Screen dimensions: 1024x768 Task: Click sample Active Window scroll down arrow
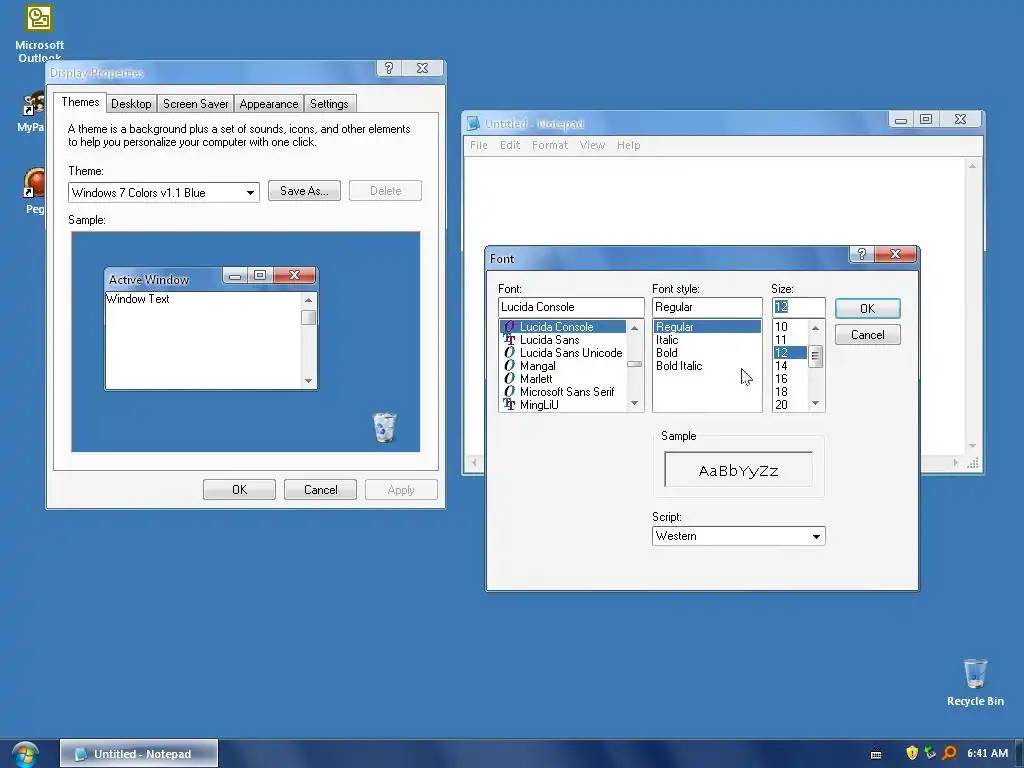pos(308,381)
